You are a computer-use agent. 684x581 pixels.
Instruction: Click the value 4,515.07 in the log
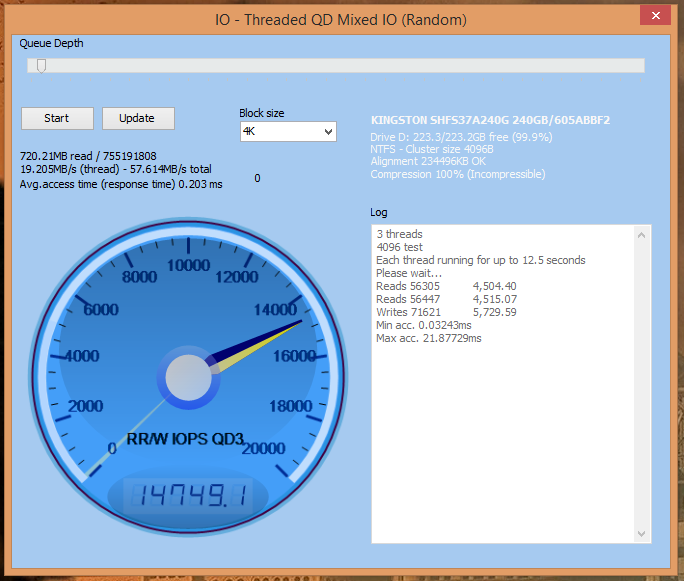click(x=495, y=299)
